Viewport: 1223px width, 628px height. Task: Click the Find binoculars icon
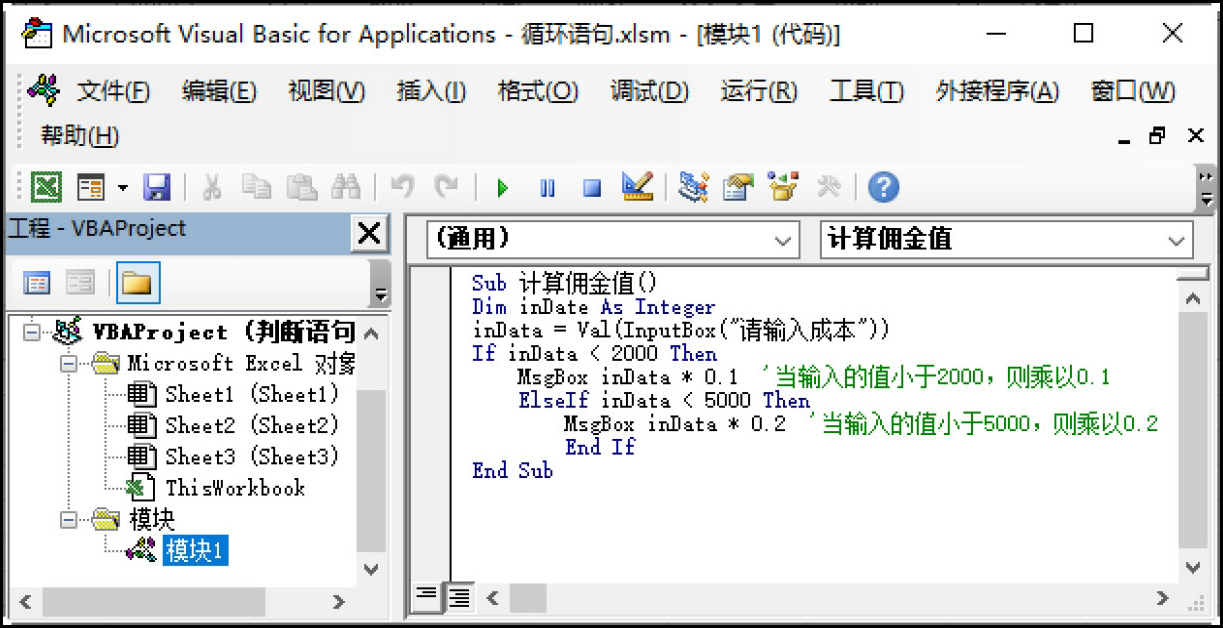click(x=346, y=187)
